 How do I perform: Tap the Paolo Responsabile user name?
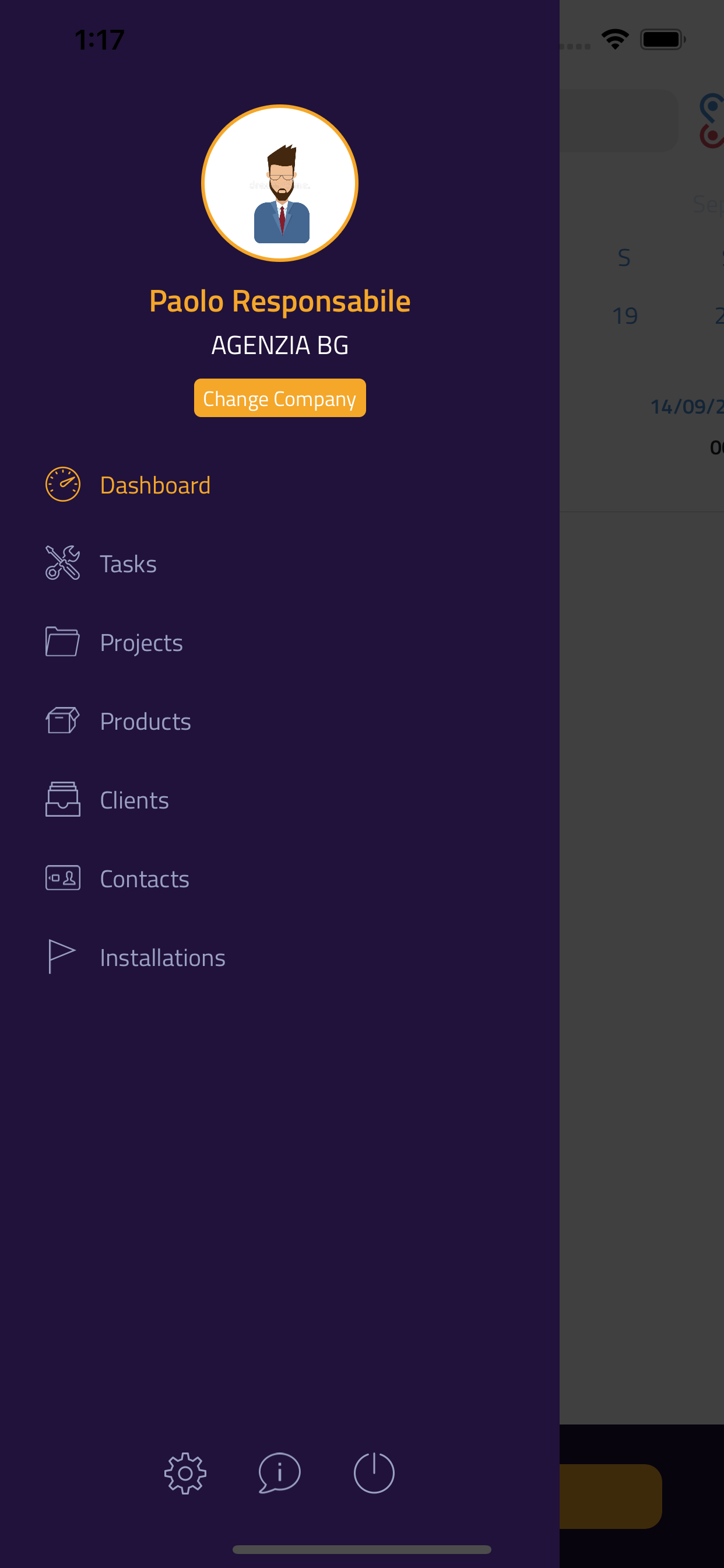click(x=280, y=302)
